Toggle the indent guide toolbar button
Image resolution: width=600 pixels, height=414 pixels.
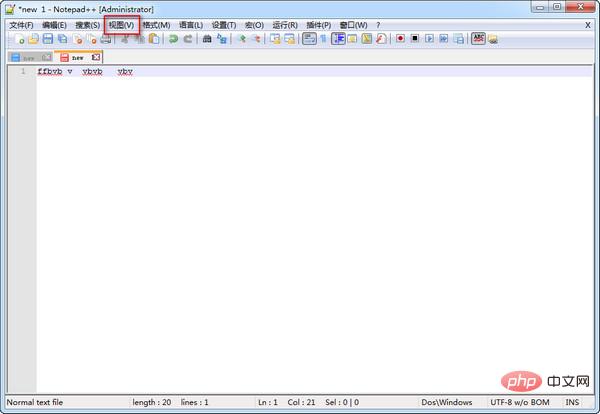click(x=338, y=39)
